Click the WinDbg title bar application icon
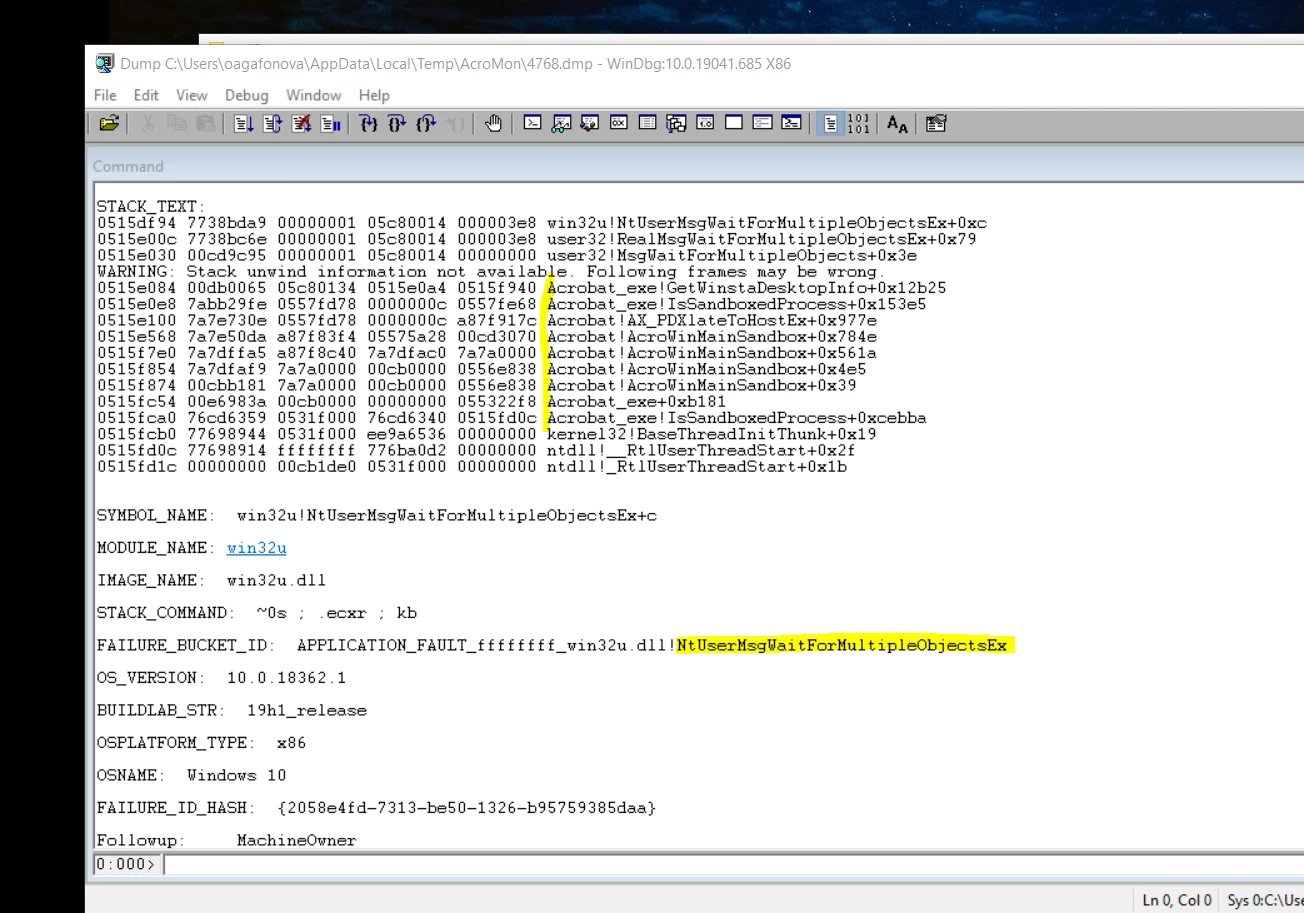The image size is (1304, 913). [105, 63]
